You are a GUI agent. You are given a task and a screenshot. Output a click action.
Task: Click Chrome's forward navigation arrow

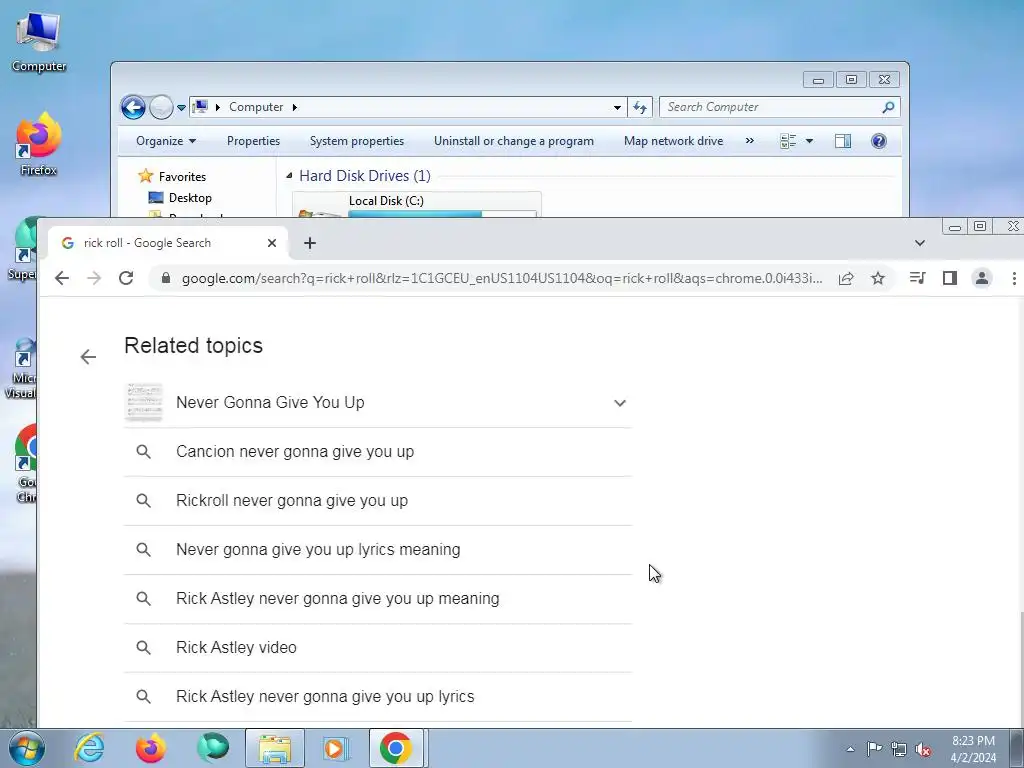click(x=94, y=278)
